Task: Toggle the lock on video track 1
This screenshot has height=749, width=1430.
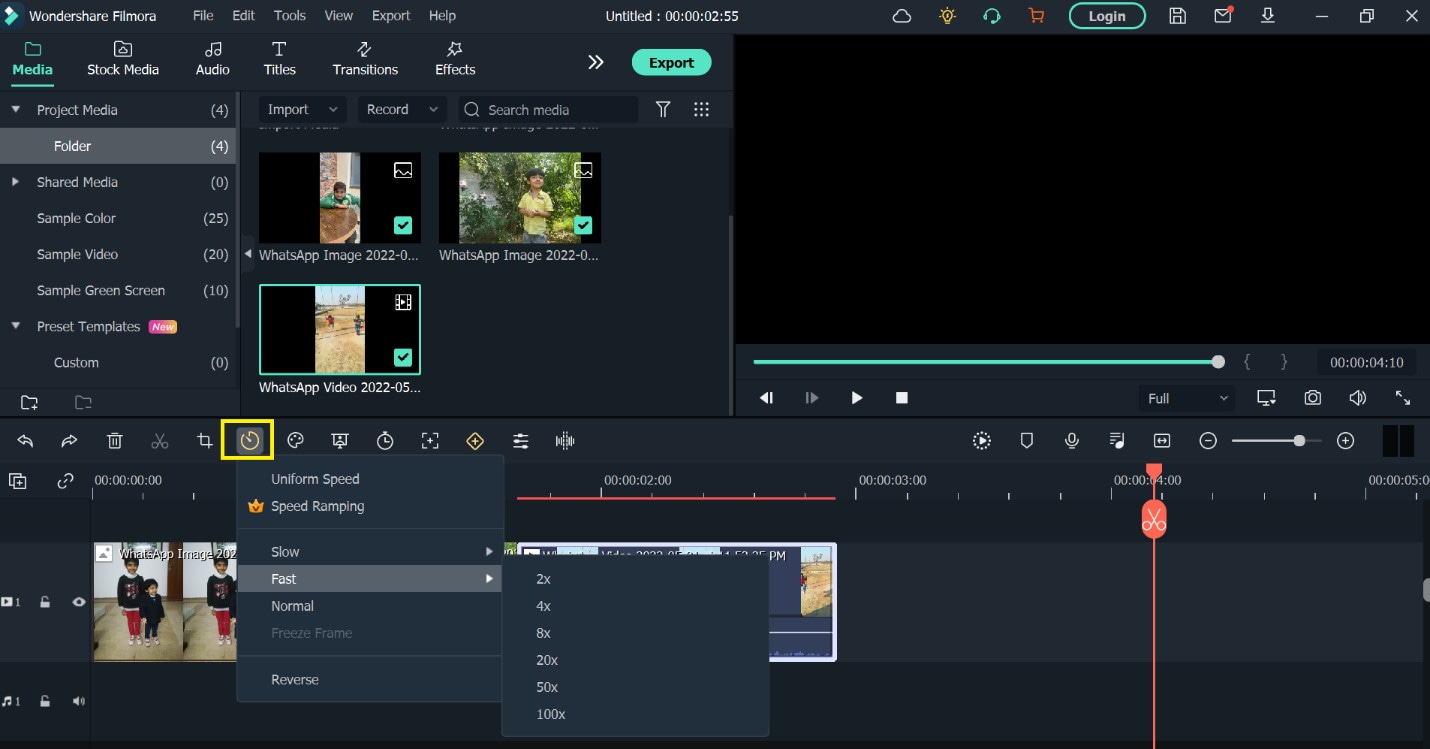Action: (45, 602)
